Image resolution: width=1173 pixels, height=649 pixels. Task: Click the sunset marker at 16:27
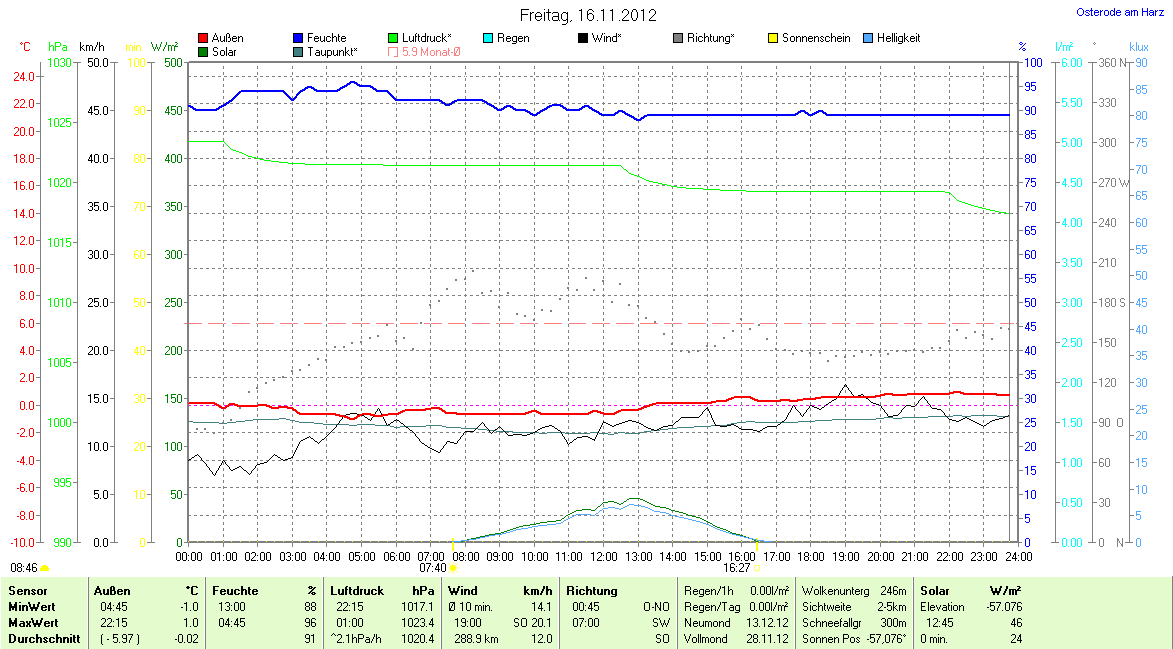click(755, 568)
